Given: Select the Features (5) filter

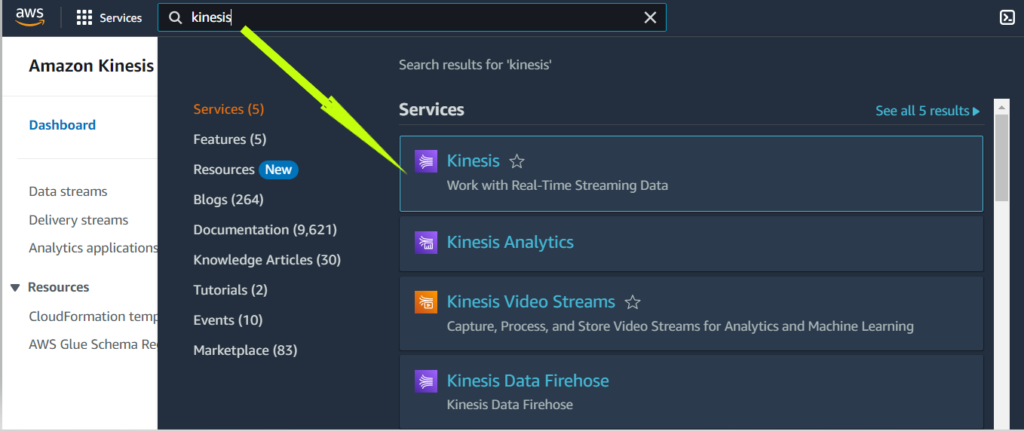Looking at the screenshot, I should 230,139.
